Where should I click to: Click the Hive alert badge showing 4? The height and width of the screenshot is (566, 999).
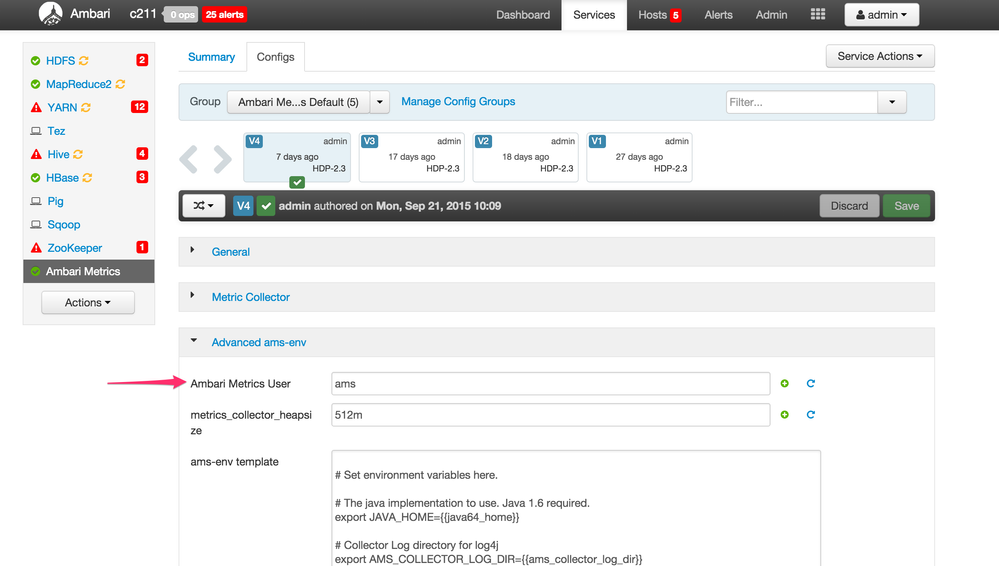tap(142, 154)
